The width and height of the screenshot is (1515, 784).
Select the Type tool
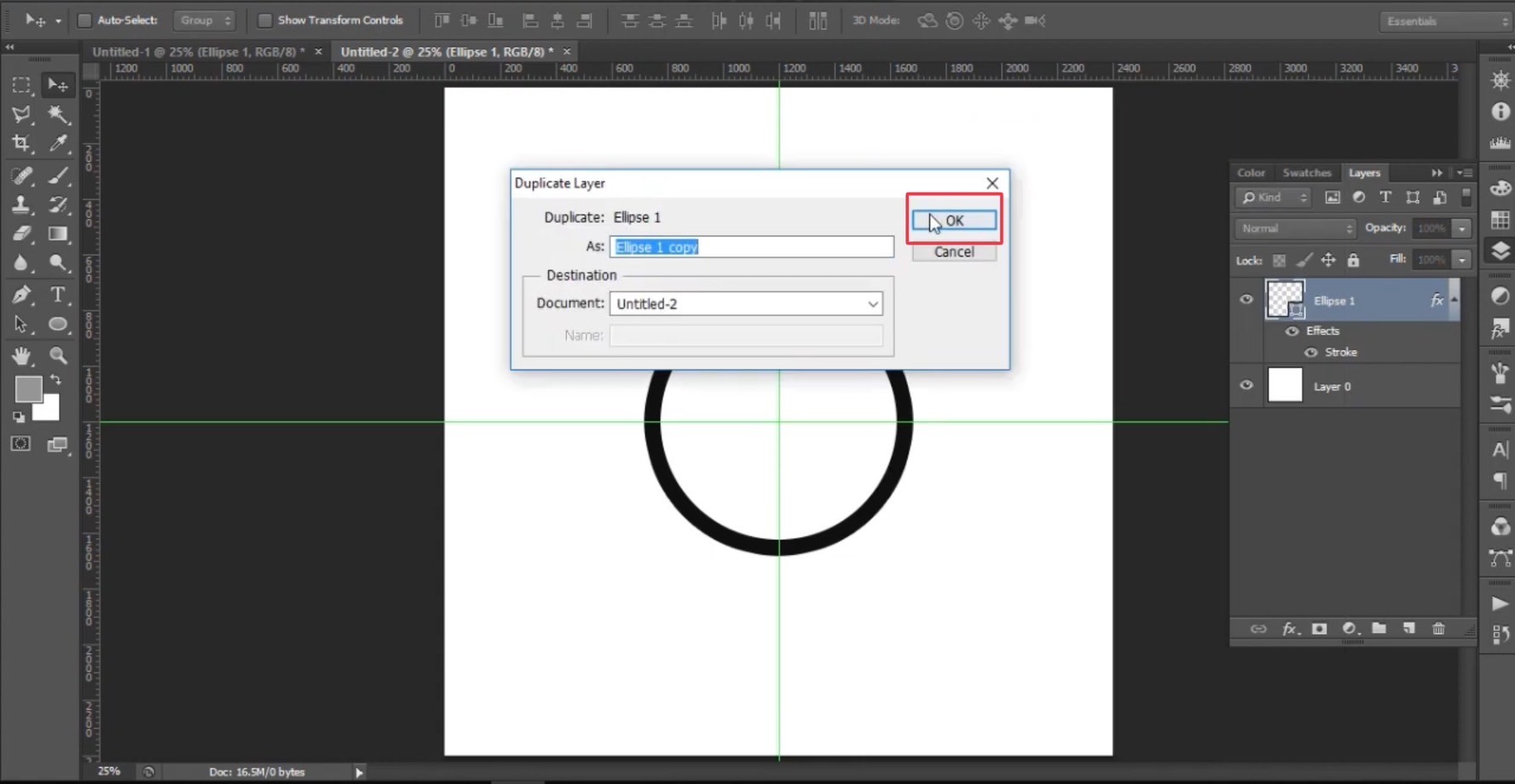(57, 295)
